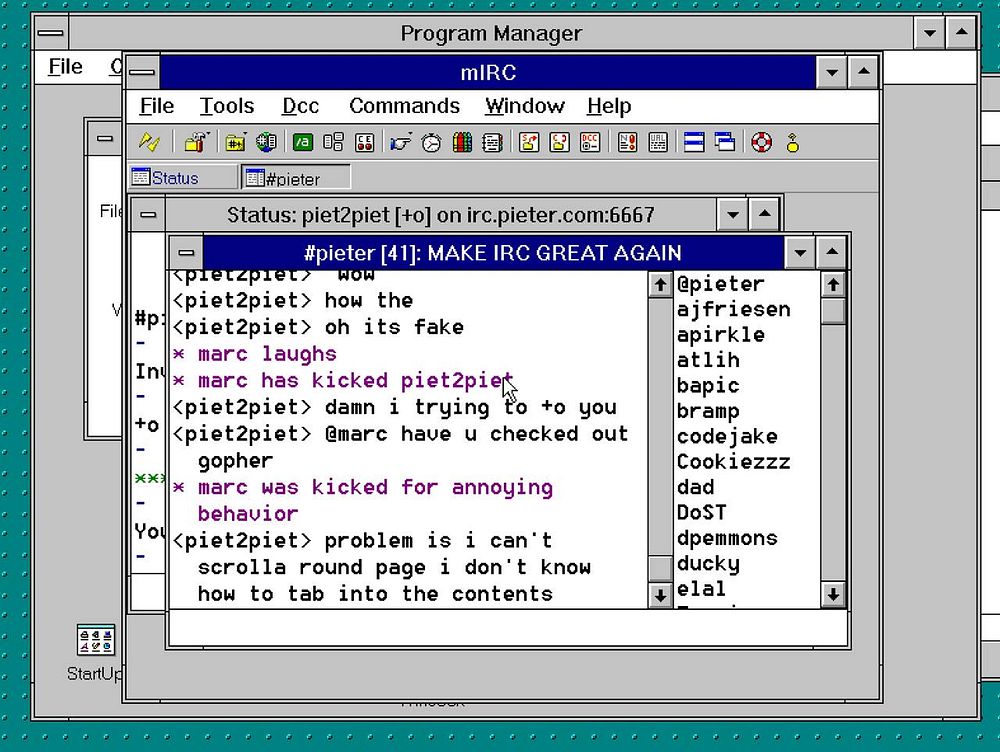The image size is (1000, 752).
Task: Click 'marc has kicked piet2piet' line
Action: coord(343,381)
